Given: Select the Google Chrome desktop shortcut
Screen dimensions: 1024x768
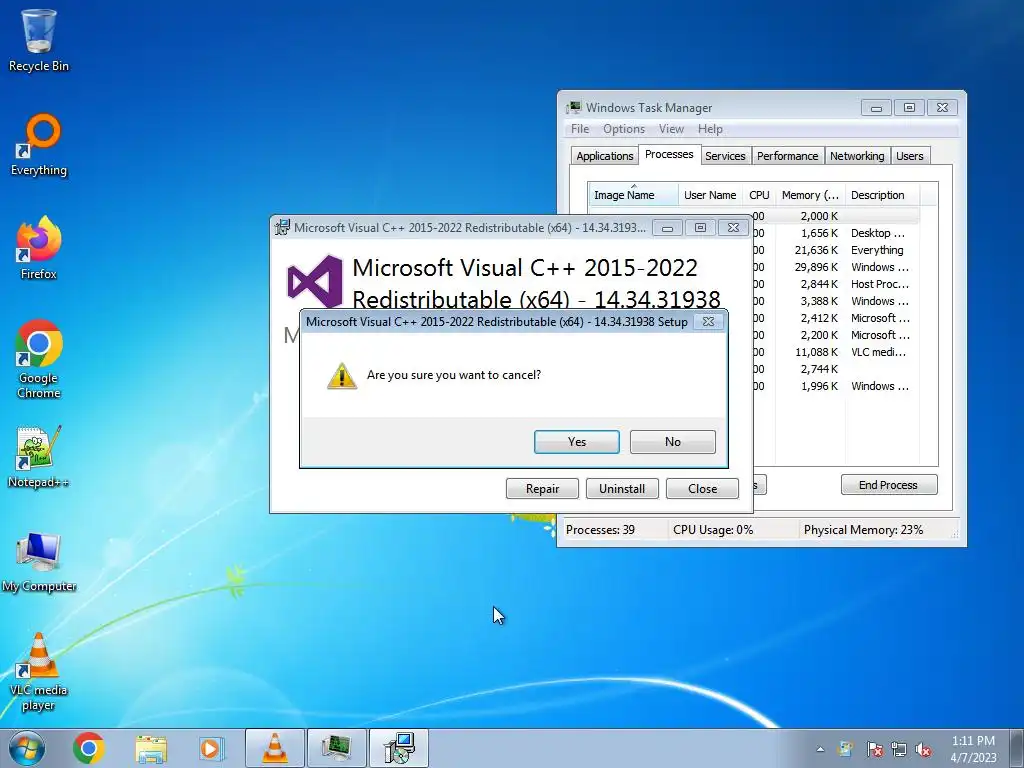Looking at the screenshot, I should point(39,359).
